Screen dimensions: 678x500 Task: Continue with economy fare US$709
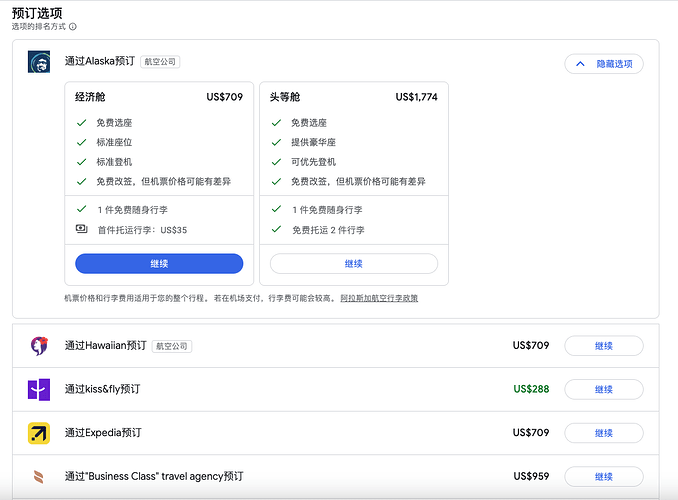point(159,263)
